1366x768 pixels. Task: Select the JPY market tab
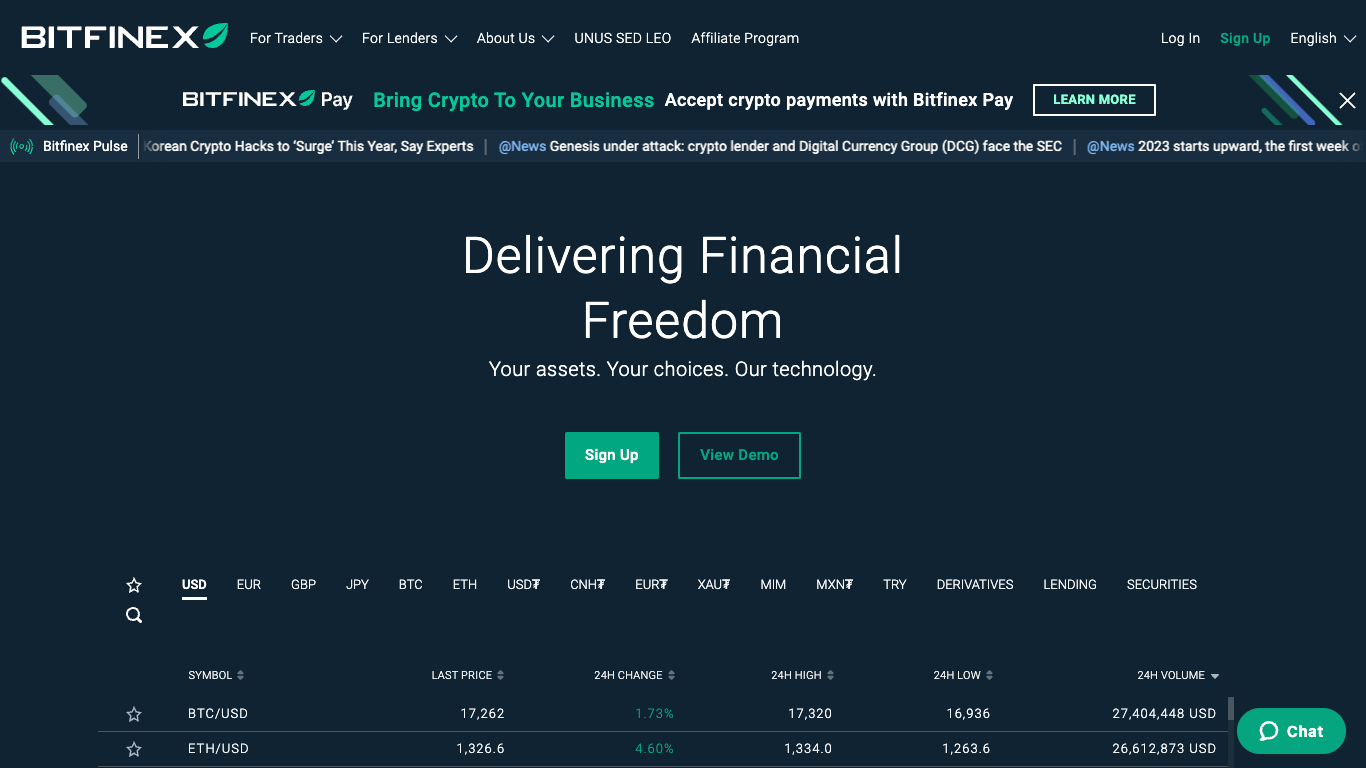tap(358, 585)
